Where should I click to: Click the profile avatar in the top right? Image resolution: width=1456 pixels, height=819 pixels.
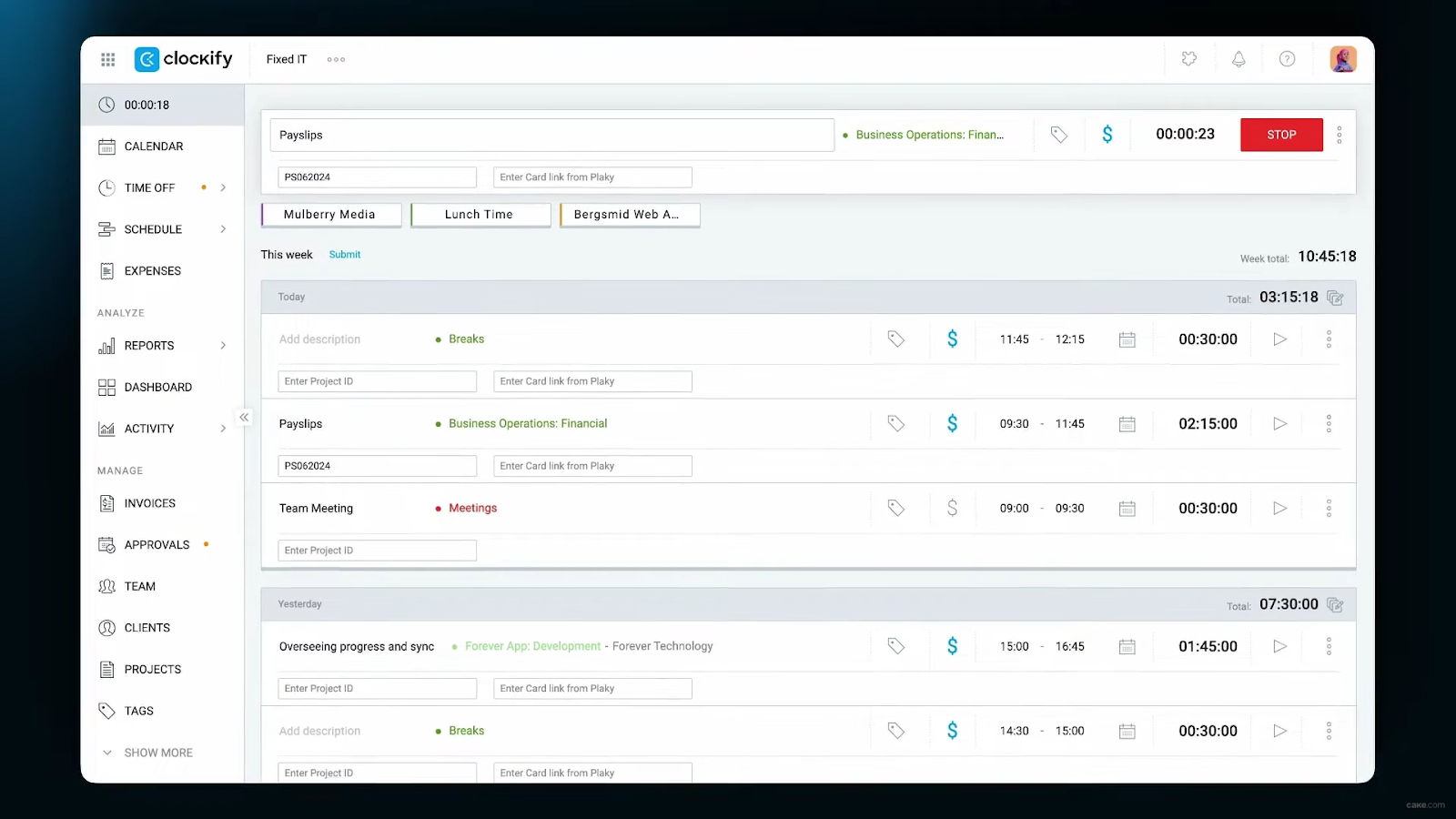point(1343,59)
